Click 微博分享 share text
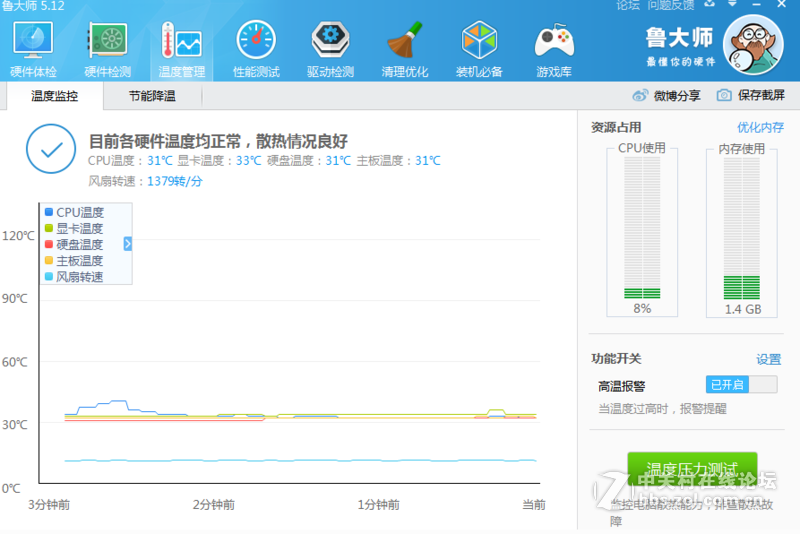 677,95
